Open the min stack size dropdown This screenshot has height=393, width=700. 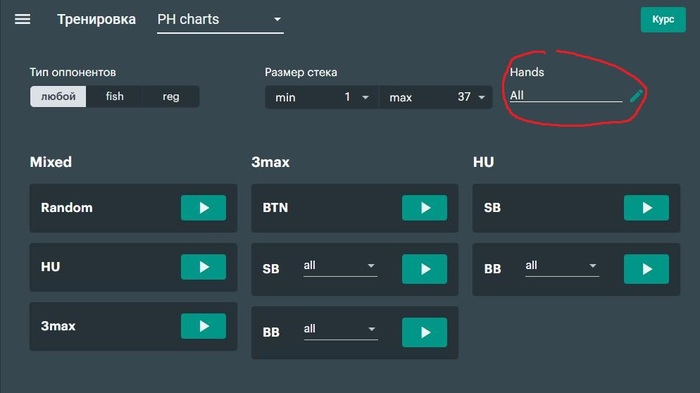[x=321, y=97]
